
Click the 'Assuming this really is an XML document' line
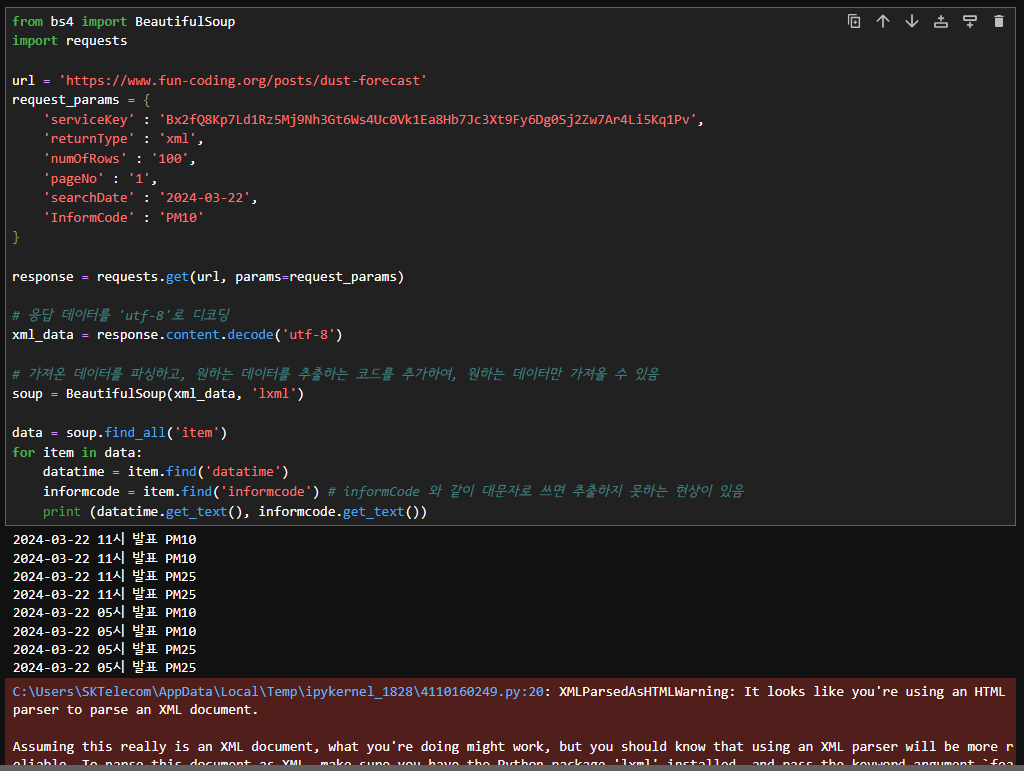click(x=514, y=746)
